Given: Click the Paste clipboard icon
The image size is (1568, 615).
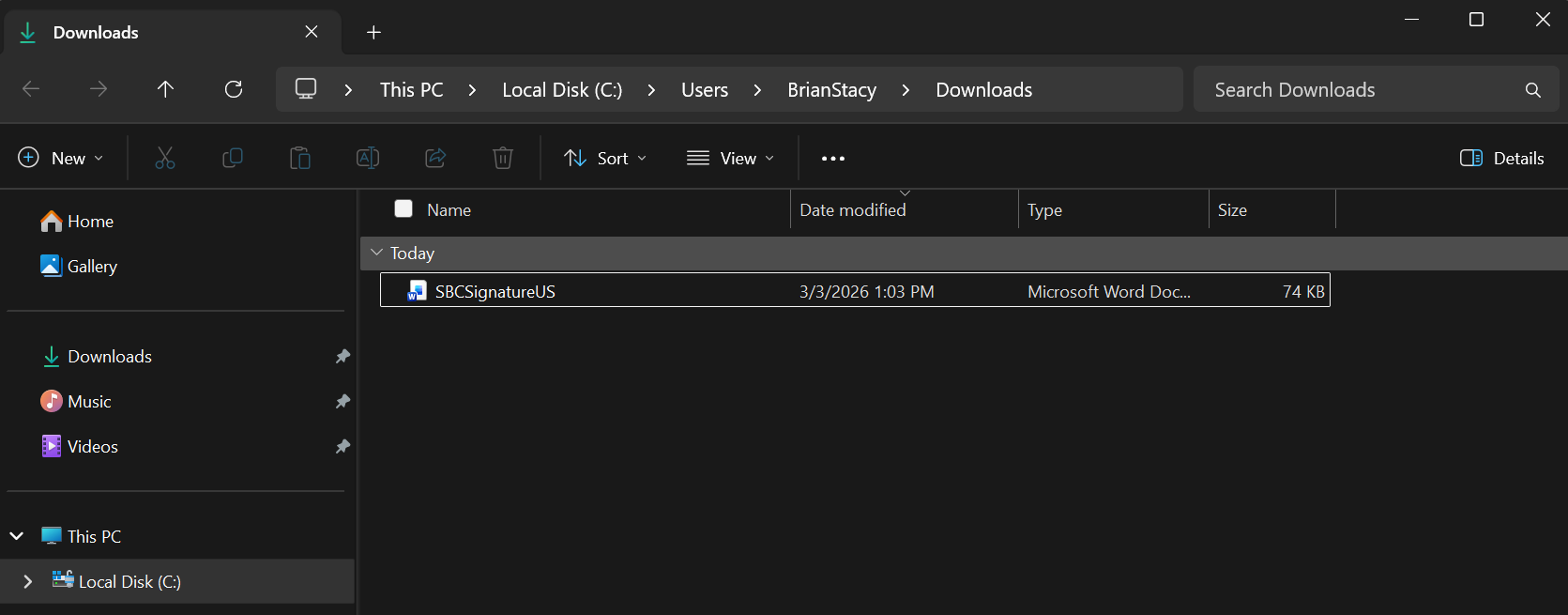Looking at the screenshot, I should pos(300,158).
